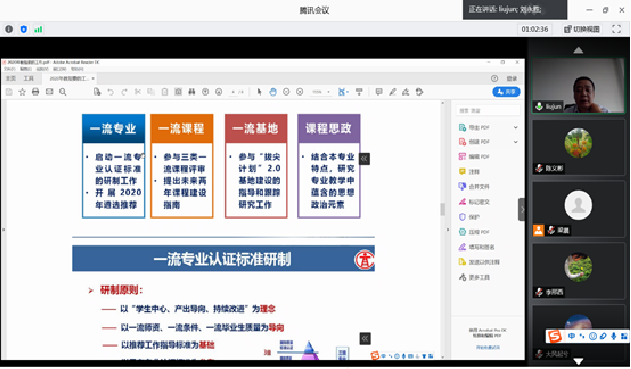Click the blue 共享 share button
The width and height of the screenshot is (631, 369).
[506, 92]
